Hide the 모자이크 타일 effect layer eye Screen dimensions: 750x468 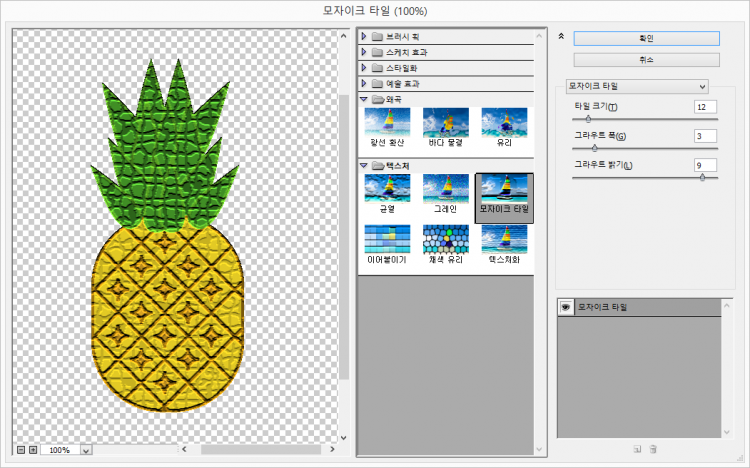(x=565, y=307)
